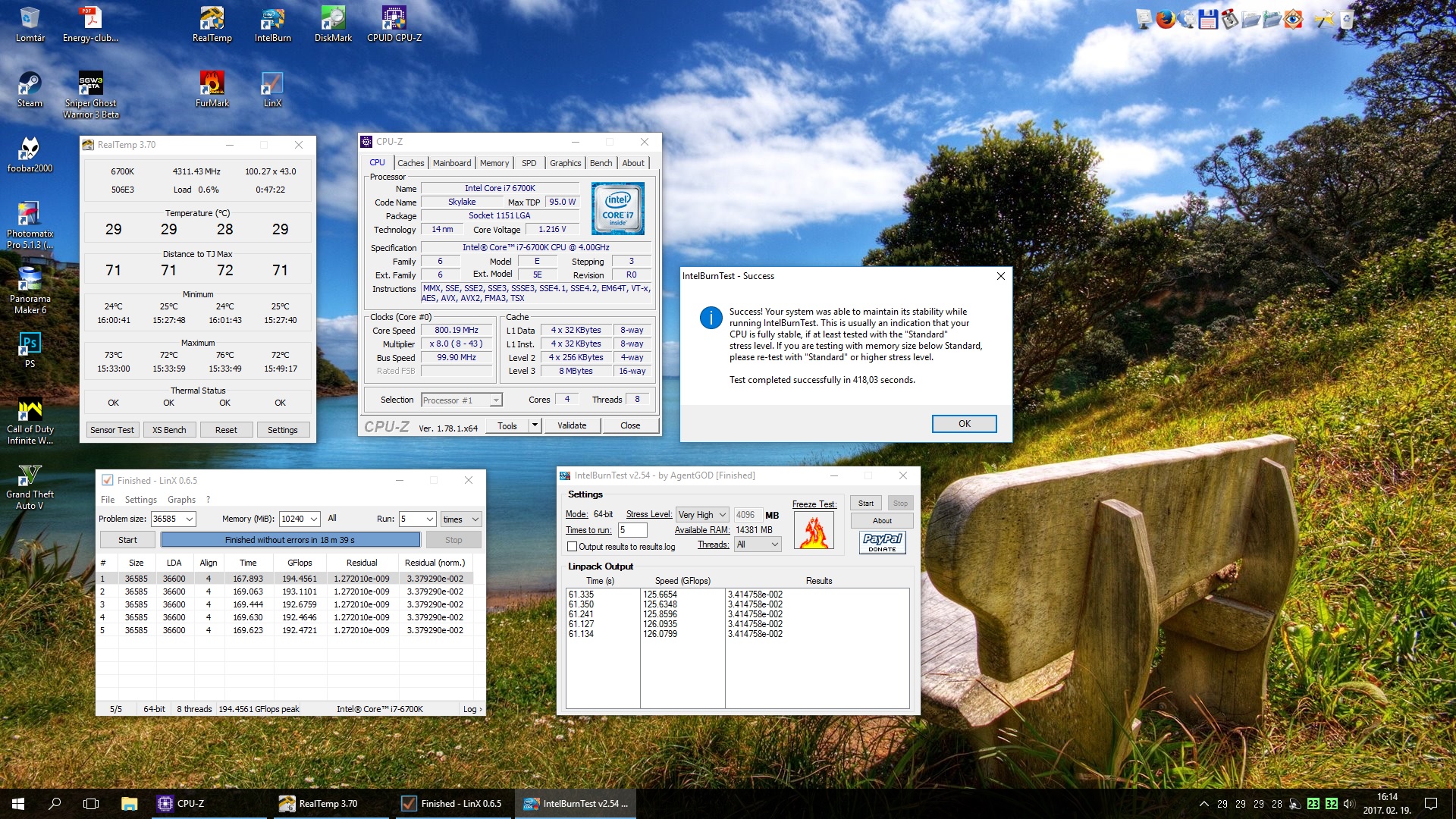Switch to CPU-Z Bench tab
The width and height of the screenshot is (1456, 819).
[601, 163]
